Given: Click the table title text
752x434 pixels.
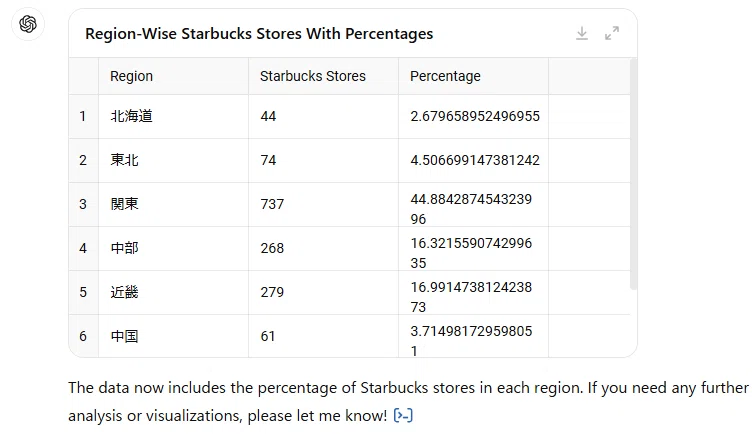Looking at the screenshot, I should point(259,34).
